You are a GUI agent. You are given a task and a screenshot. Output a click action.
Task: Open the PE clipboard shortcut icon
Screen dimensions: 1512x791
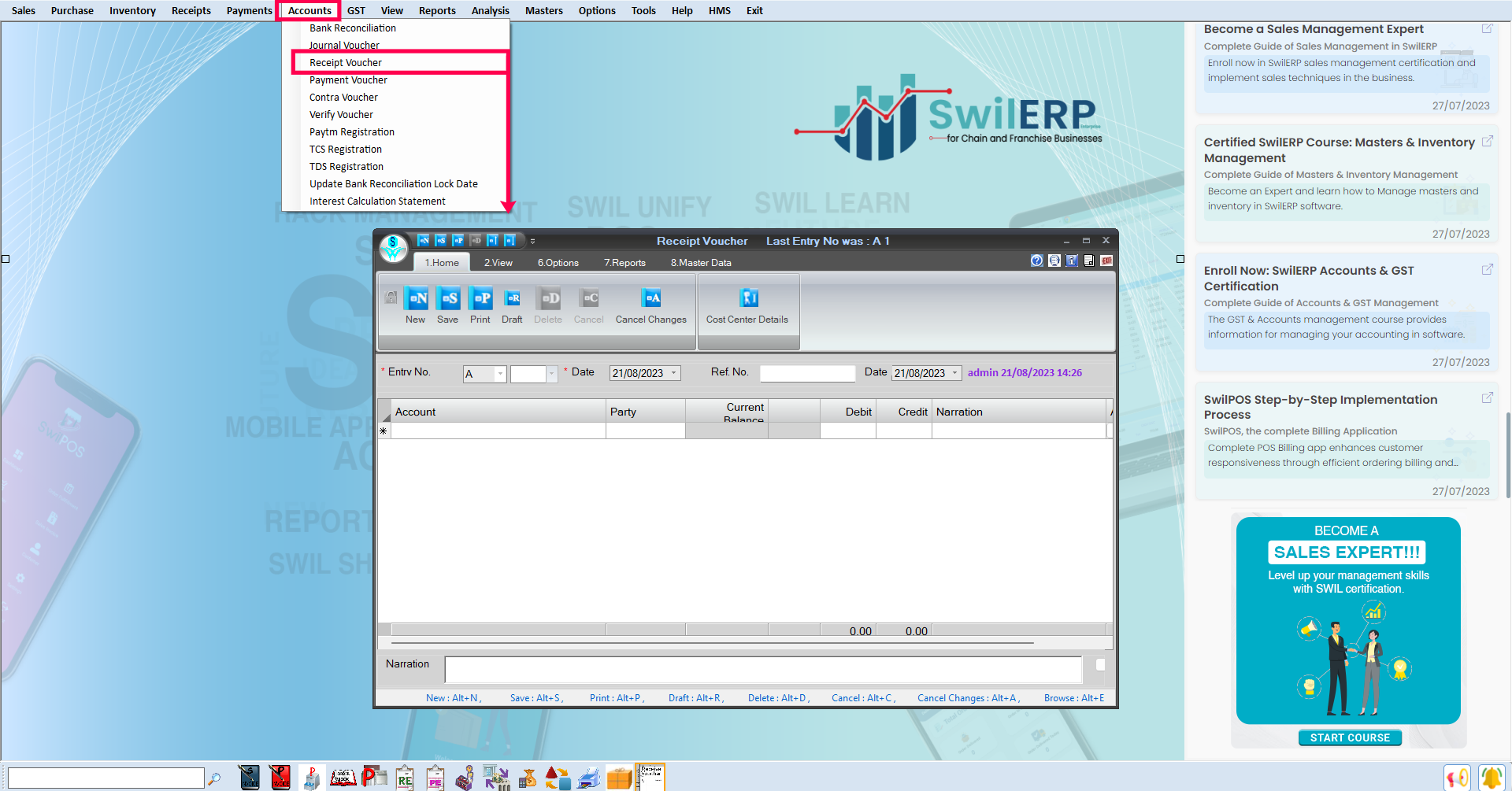pos(435,778)
